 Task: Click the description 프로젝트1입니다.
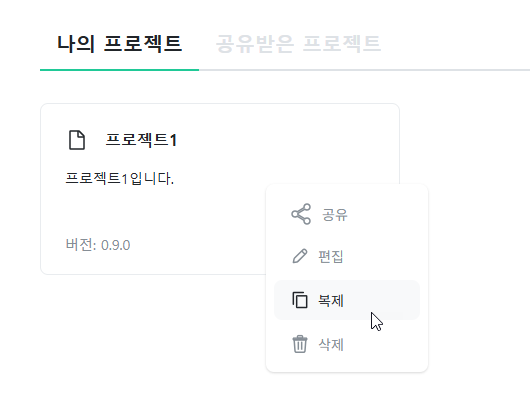coord(120,178)
